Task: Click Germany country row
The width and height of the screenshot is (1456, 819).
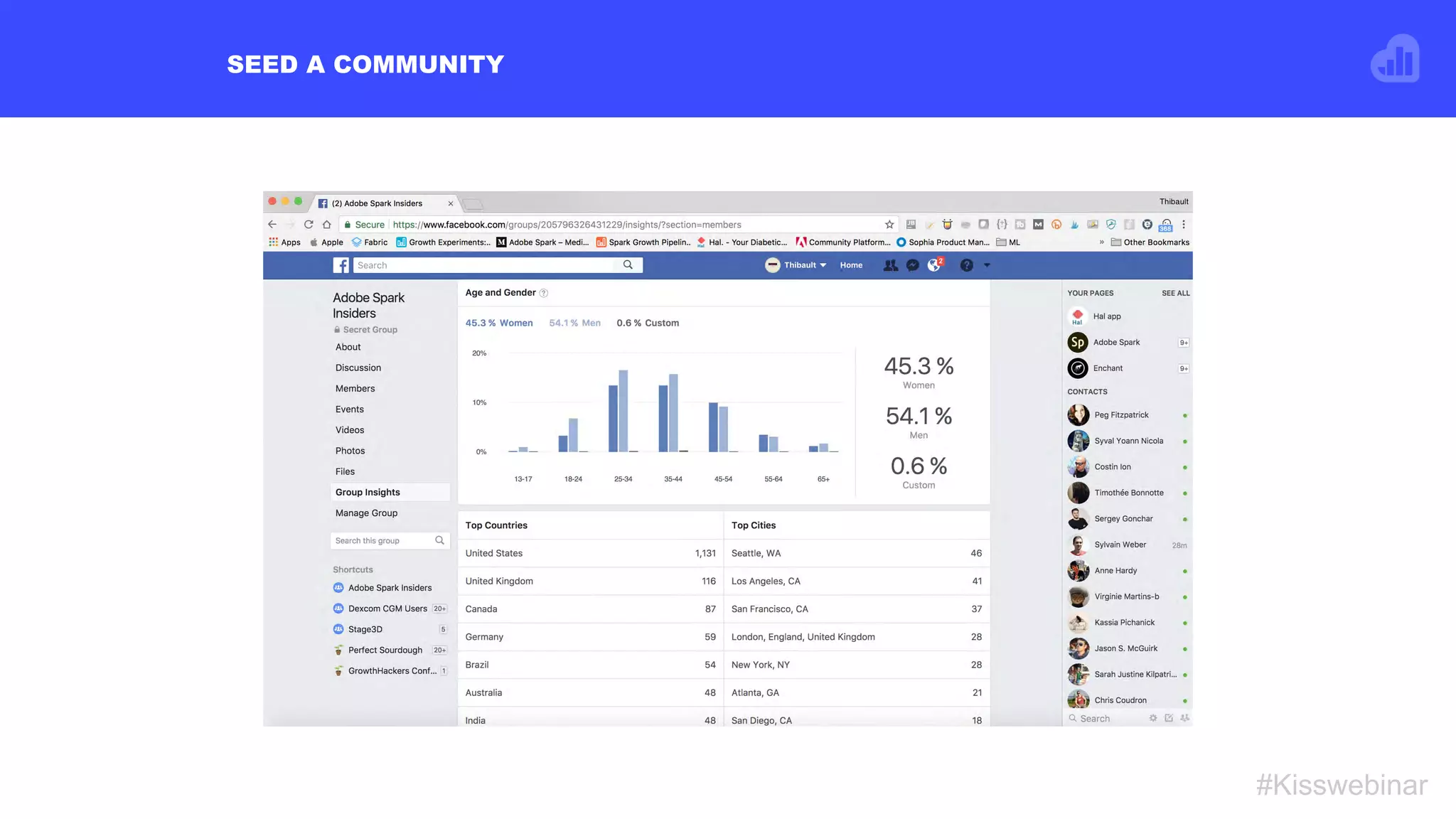Action: (x=590, y=637)
